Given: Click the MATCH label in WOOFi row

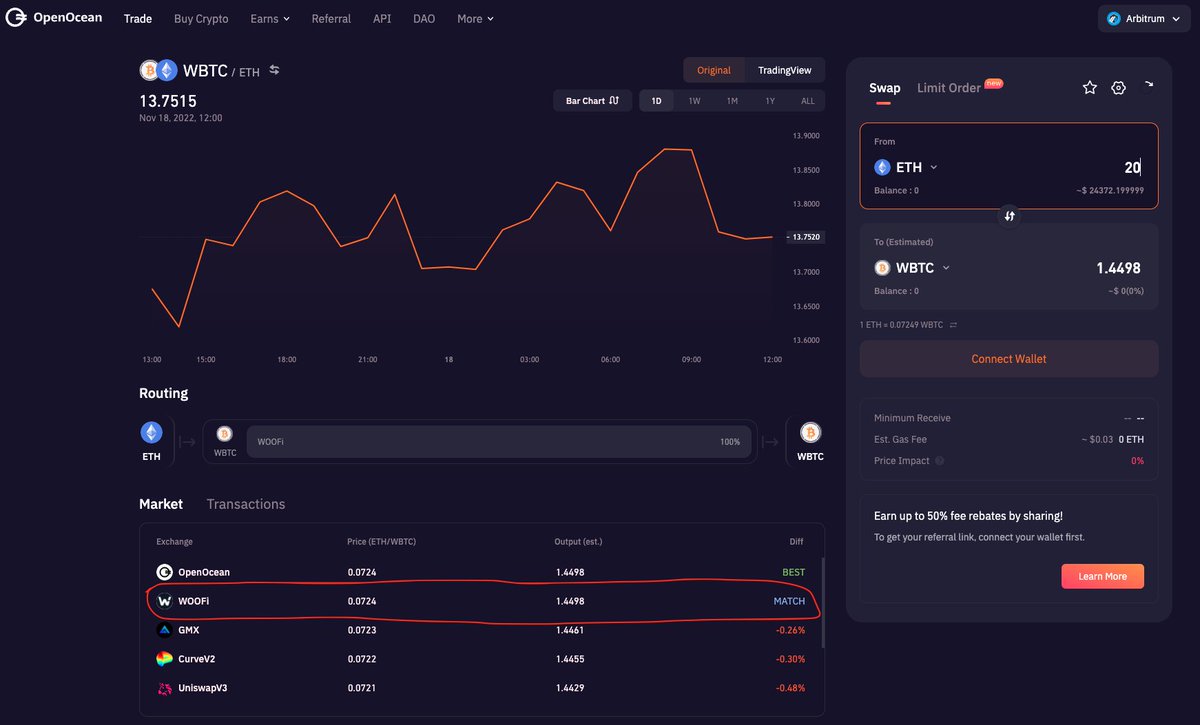Looking at the screenshot, I should 789,601.
